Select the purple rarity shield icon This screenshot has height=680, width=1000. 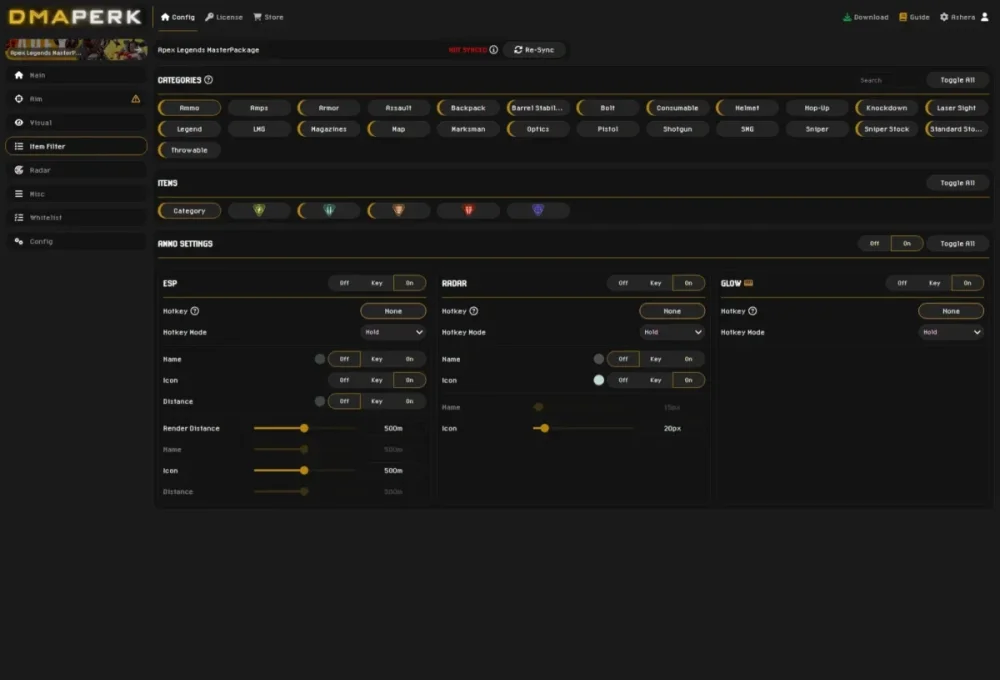[x=535, y=210]
